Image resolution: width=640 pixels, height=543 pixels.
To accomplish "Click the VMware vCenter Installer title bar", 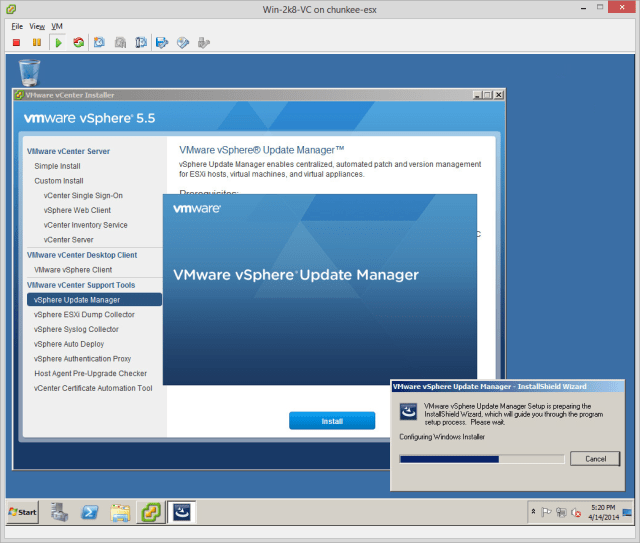I will click(259, 95).
